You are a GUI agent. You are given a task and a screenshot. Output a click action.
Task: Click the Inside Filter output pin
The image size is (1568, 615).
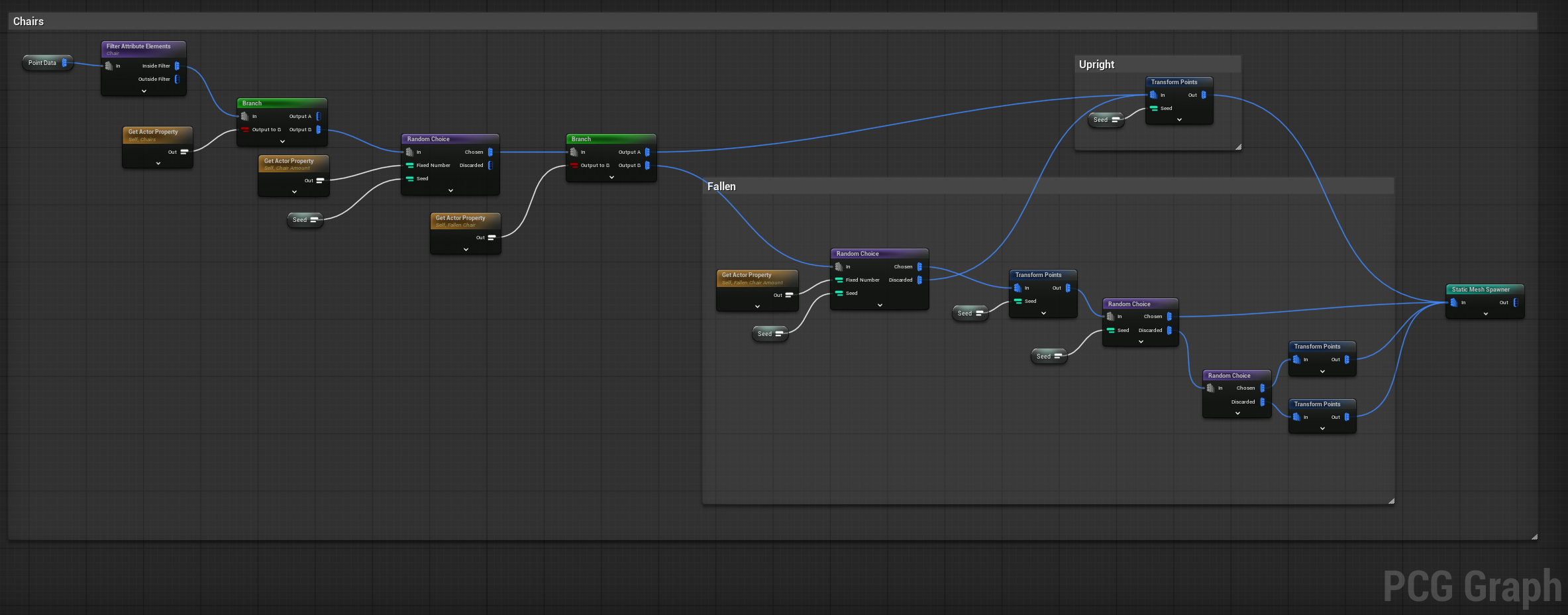coord(177,66)
